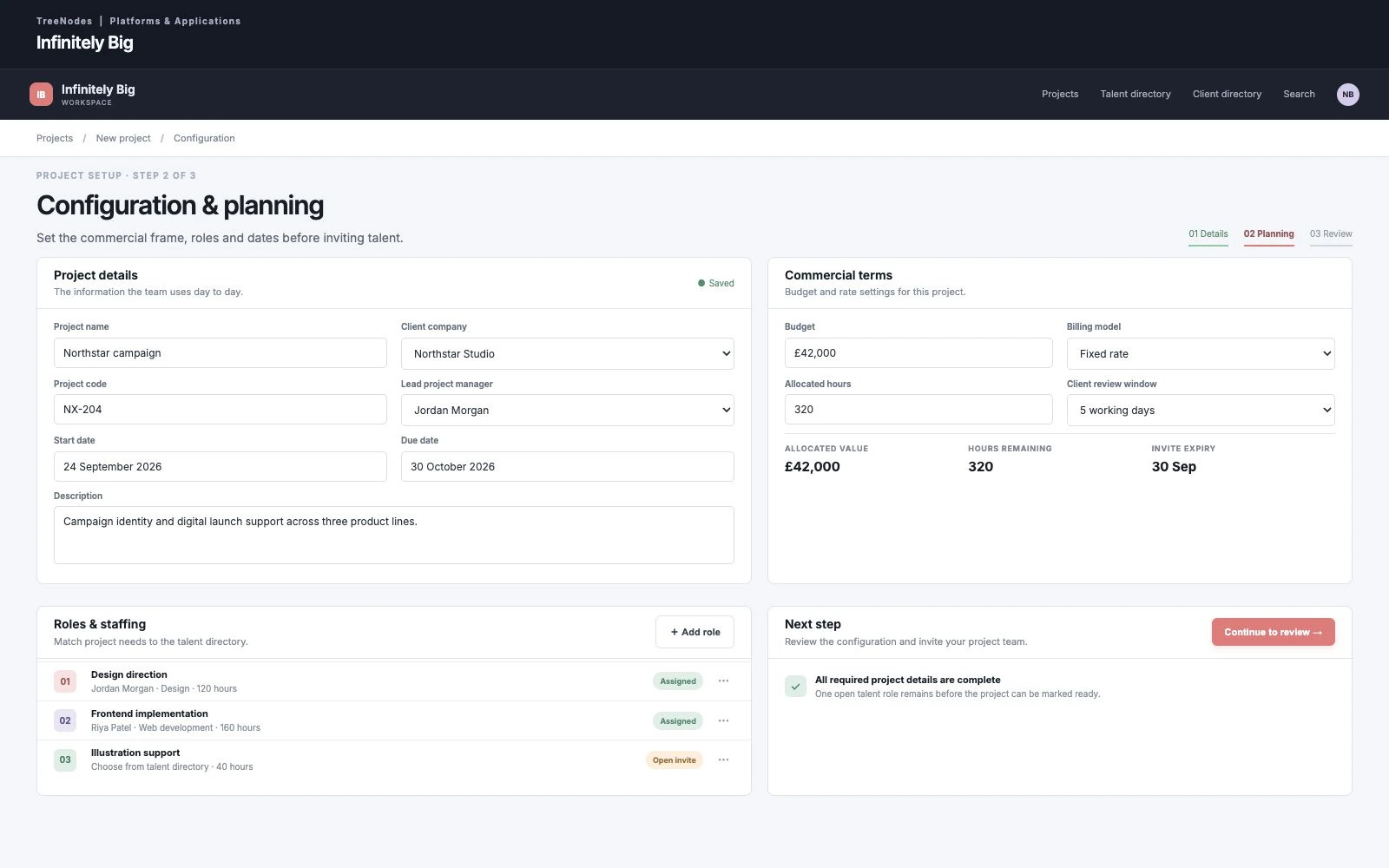The image size is (1389, 868).
Task: Open Talent directory in navigation
Action: point(1136,94)
